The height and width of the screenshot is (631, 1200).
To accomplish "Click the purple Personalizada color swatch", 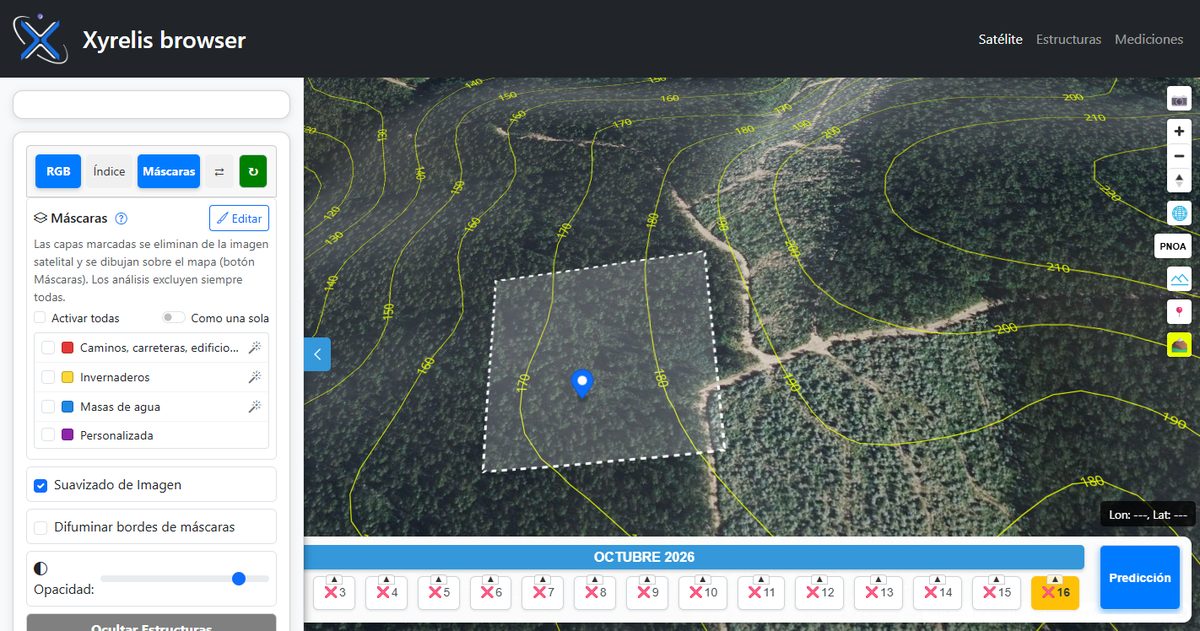I will (x=67, y=435).
